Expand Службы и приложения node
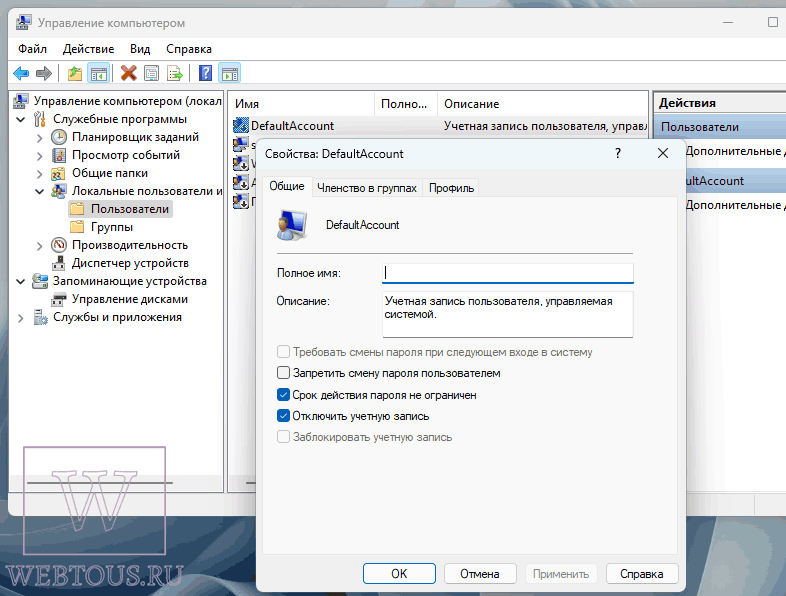 pos(21,318)
